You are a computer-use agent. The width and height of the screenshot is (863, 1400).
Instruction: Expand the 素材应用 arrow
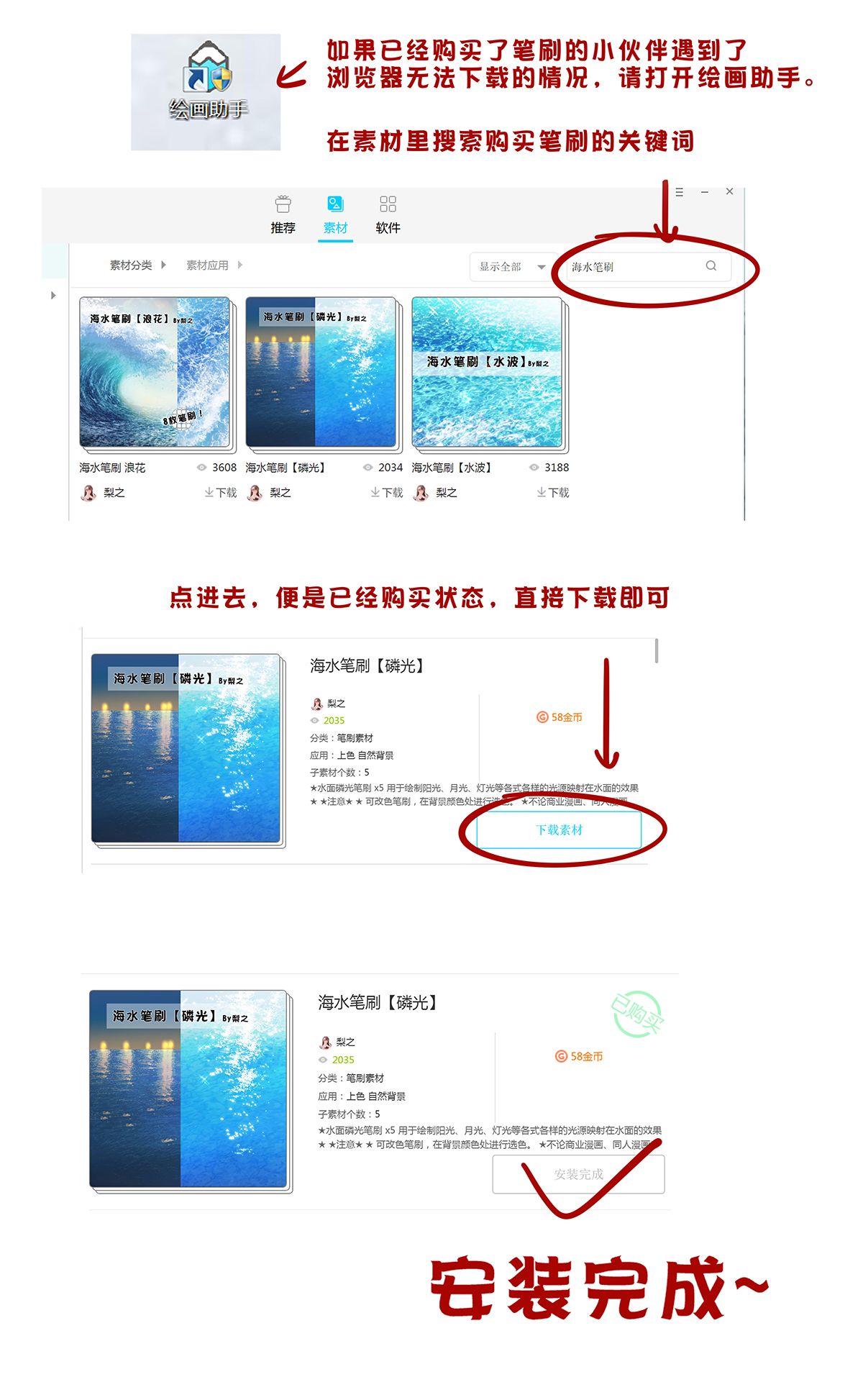(239, 265)
